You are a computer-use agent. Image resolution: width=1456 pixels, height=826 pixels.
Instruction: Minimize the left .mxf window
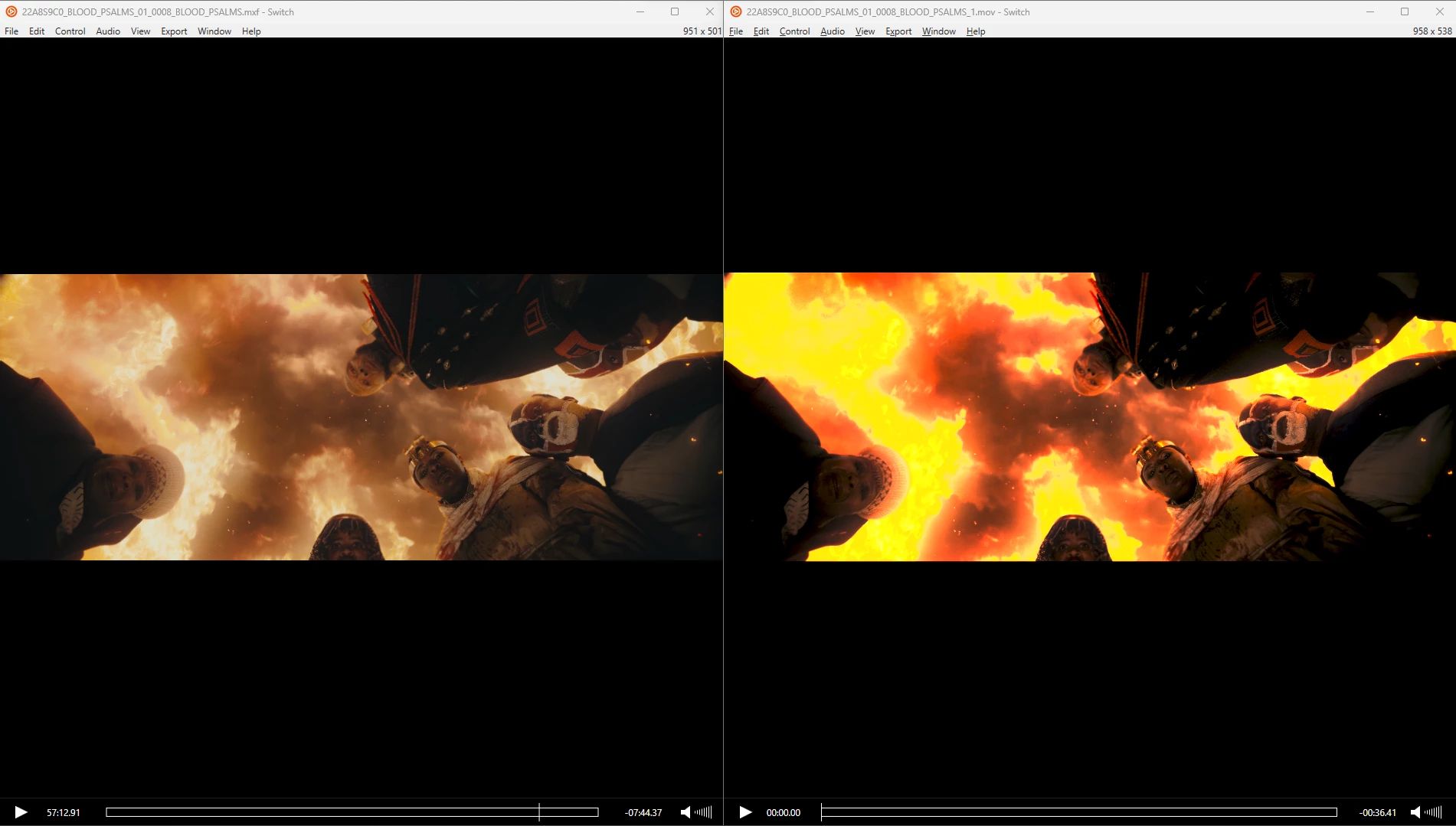640,11
